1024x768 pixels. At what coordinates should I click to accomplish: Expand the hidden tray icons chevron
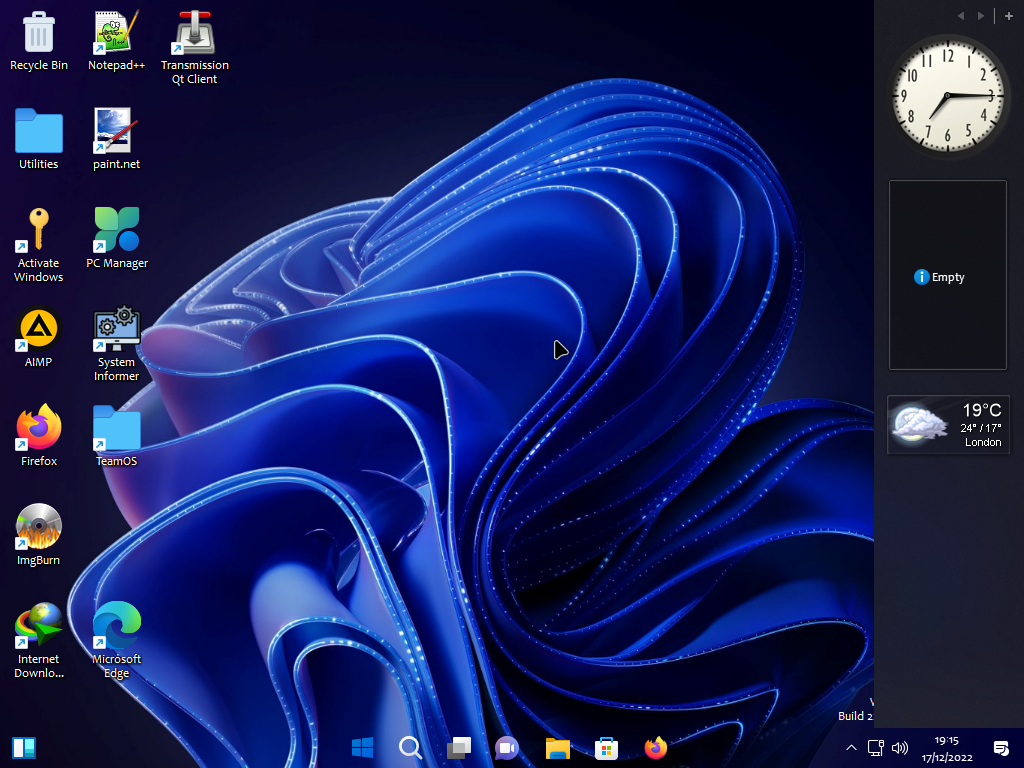(851, 748)
